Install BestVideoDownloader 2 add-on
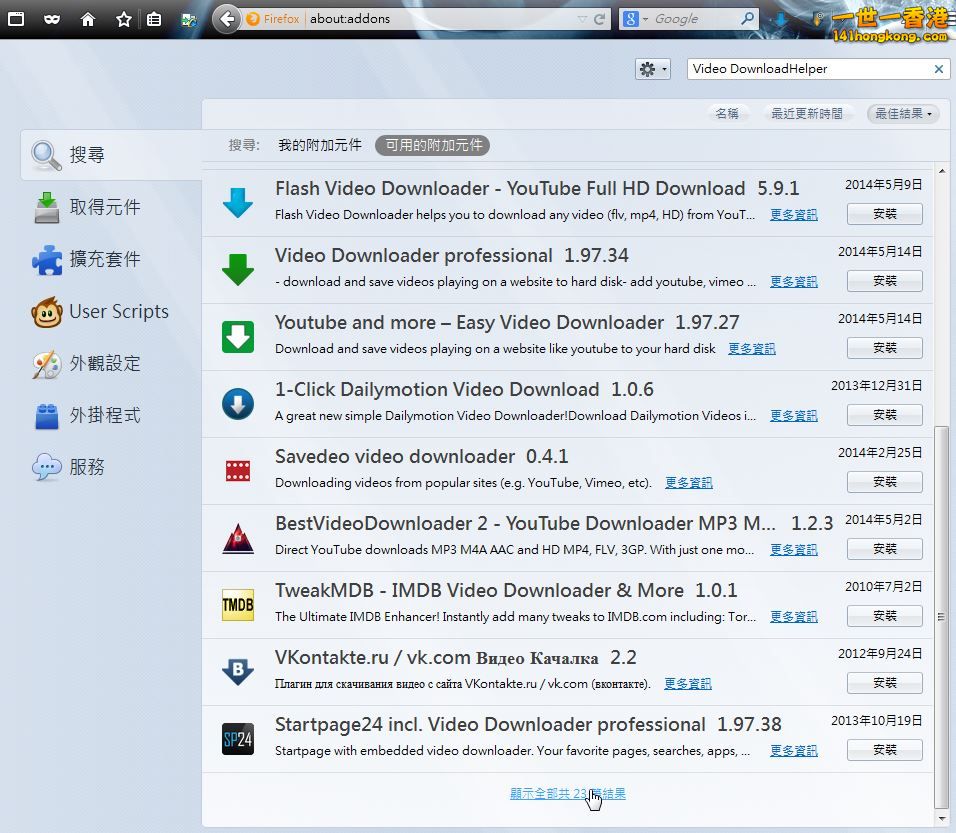The height and width of the screenshot is (833, 956). pyautogui.click(x=885, y=549)
